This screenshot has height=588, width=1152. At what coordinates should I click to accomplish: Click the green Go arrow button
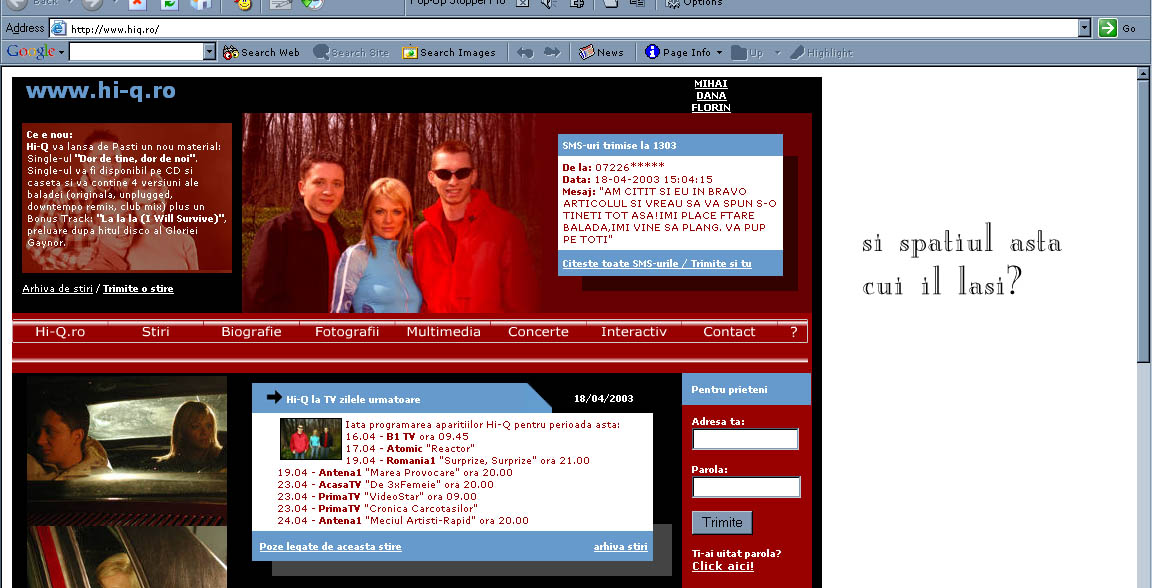(x=1107, y=29)
